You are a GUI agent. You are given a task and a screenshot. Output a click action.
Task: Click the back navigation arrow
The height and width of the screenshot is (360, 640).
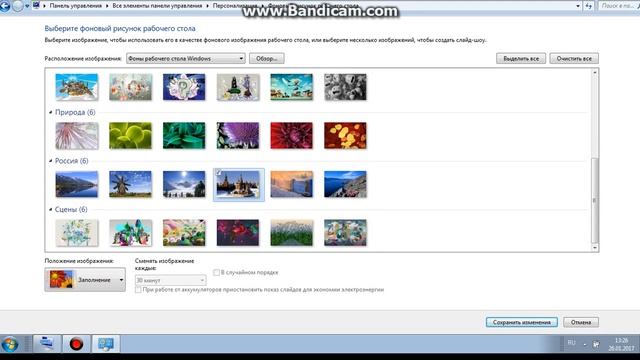5,6
